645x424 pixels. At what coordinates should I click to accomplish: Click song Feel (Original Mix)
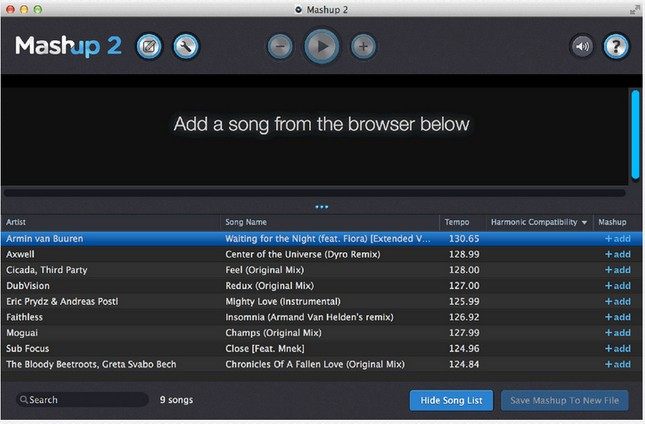264,270
